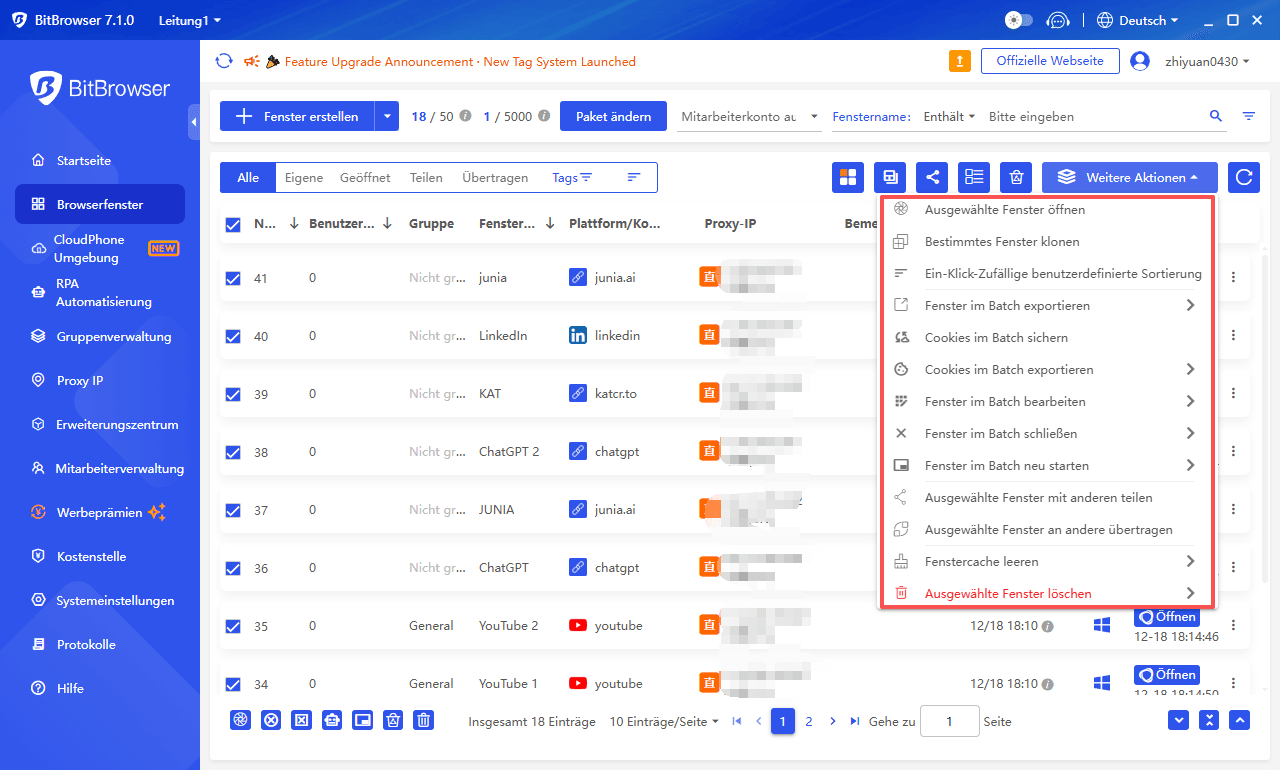Image resolution: width=1280 pixels, height=770 pixels.
Task: Click the refresh icon beside the announcement
Action: click(224, 61)
